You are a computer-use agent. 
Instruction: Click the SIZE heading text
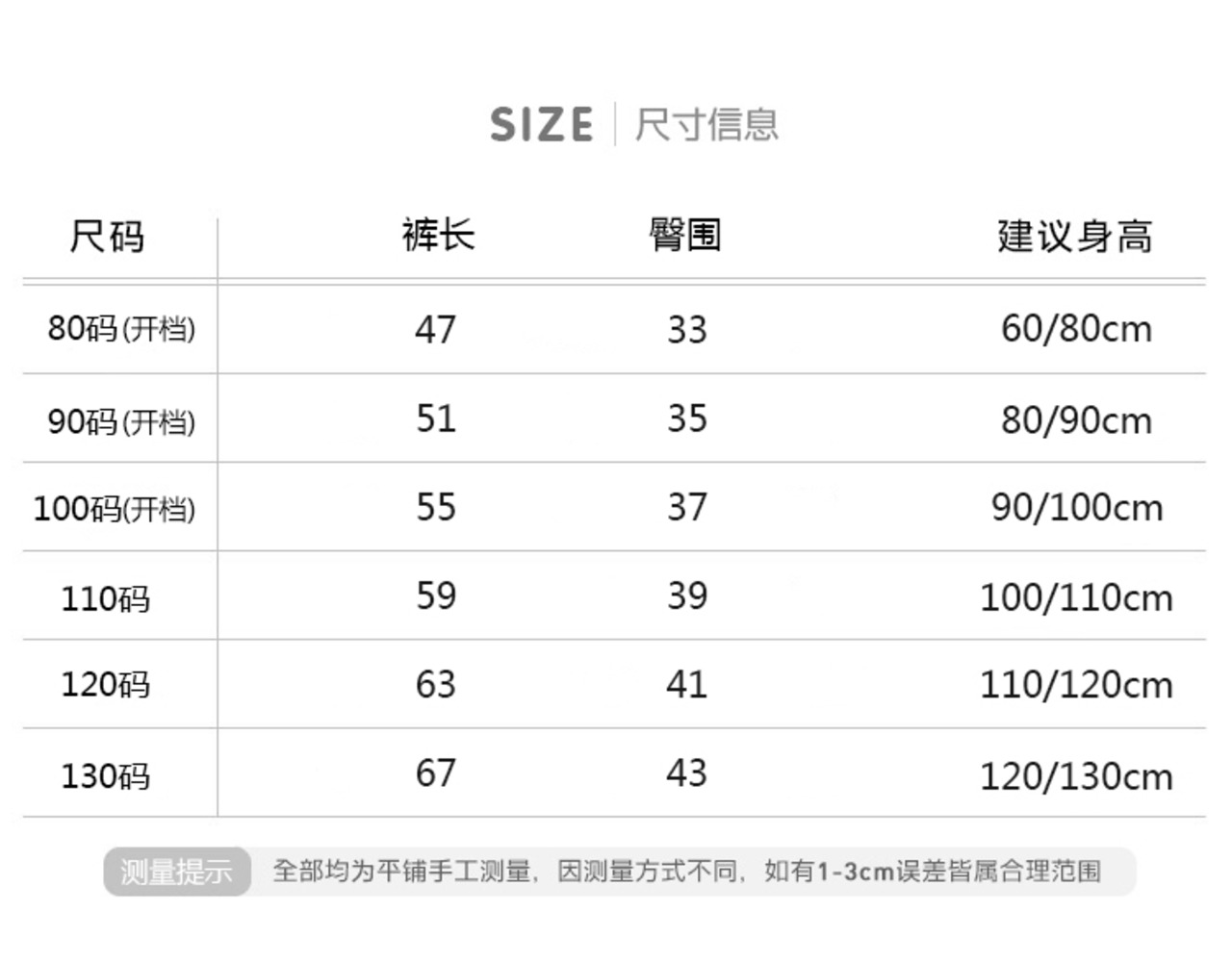tap(541, 125)
